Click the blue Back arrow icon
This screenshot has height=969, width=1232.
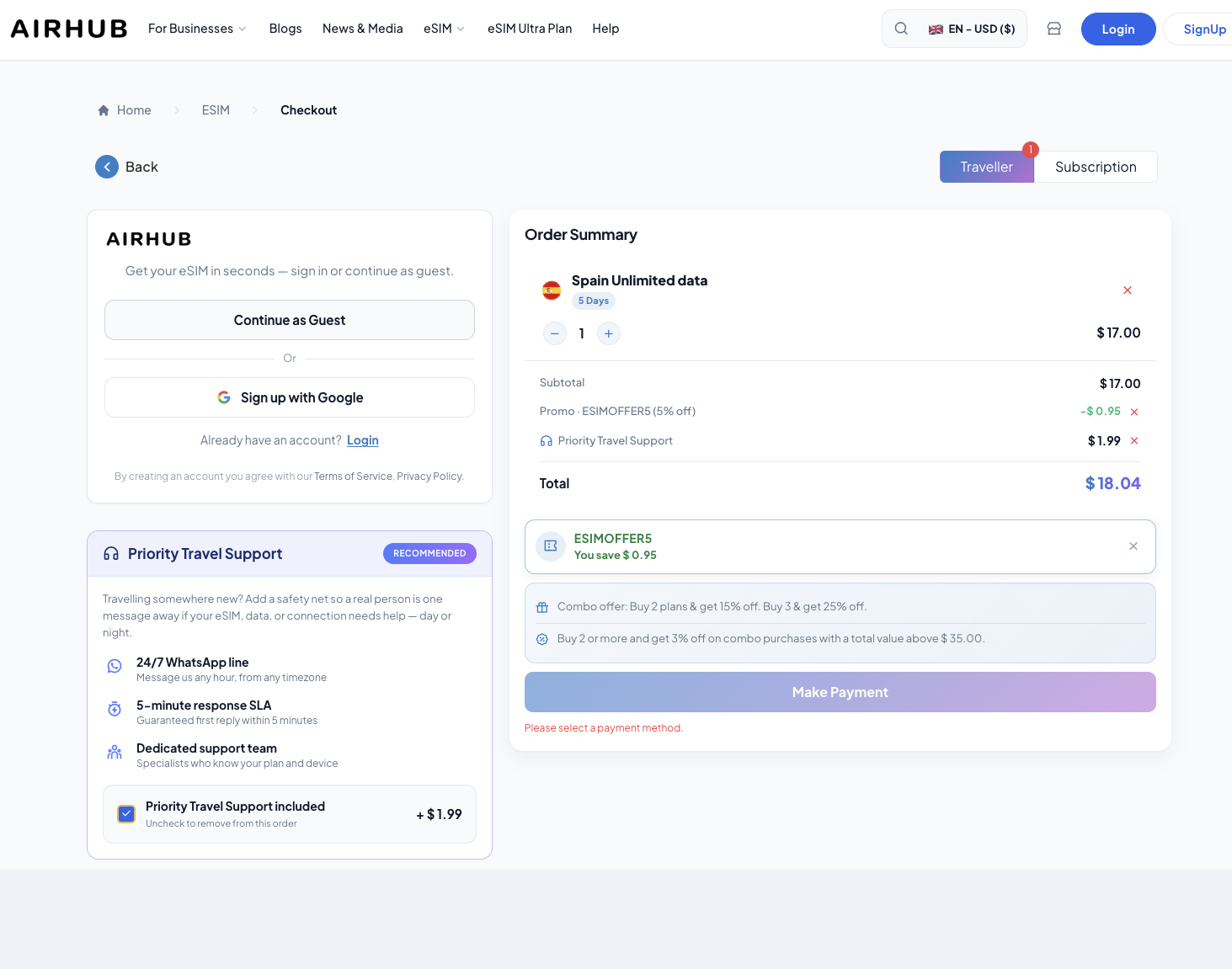tap(107, 167)
